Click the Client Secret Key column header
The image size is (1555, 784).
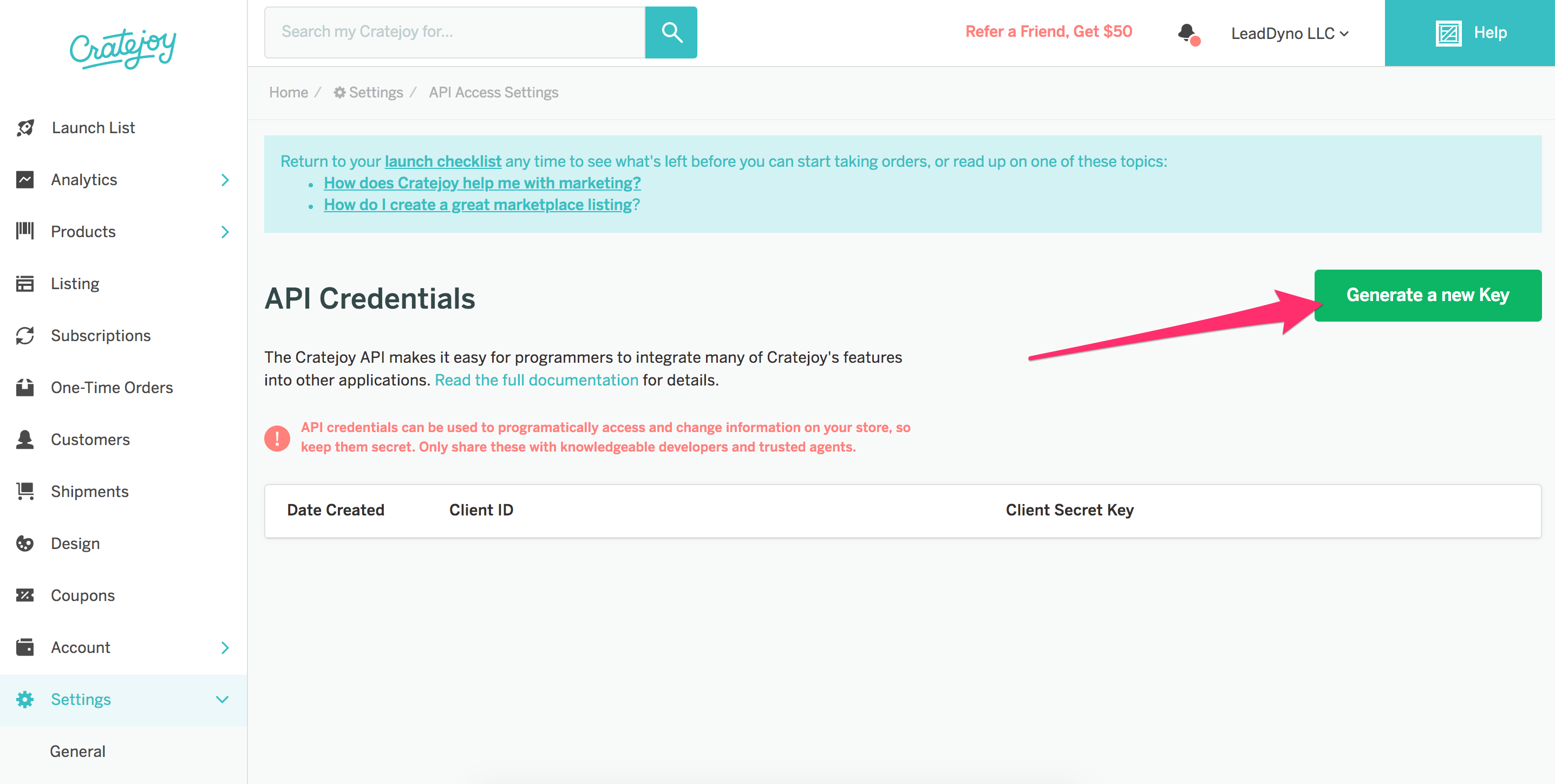pos(1070,510)
